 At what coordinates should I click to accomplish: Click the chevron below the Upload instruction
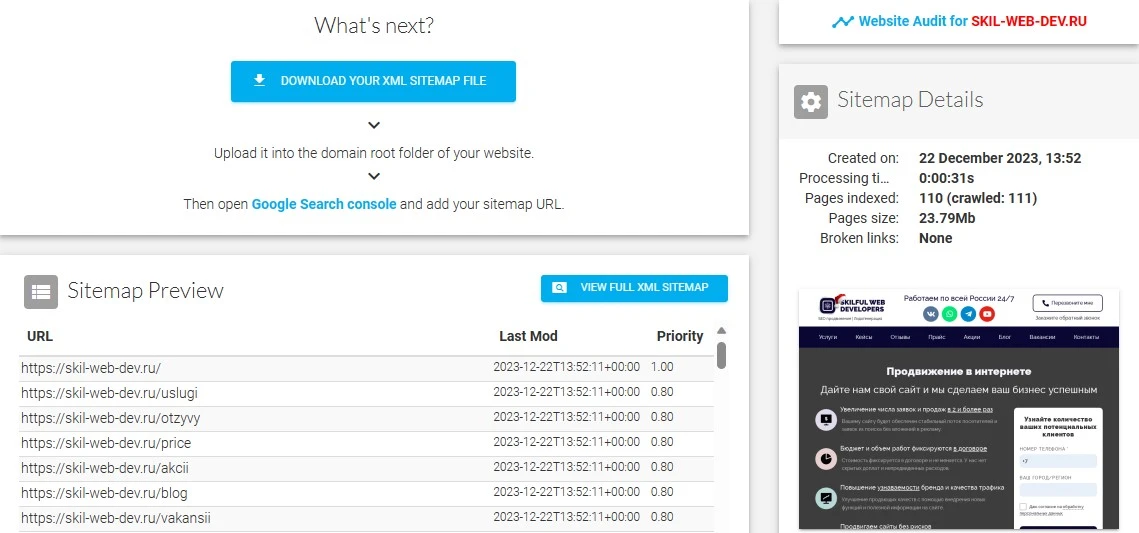click(374, 176)
